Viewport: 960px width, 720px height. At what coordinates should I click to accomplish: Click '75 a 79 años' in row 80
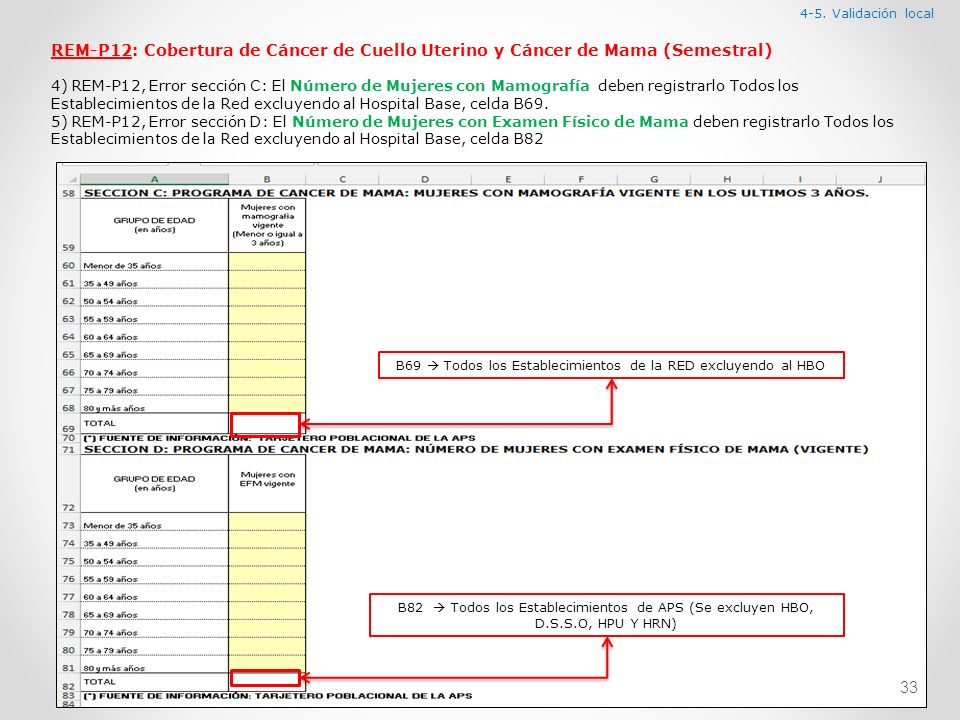[x=110, y=650]
